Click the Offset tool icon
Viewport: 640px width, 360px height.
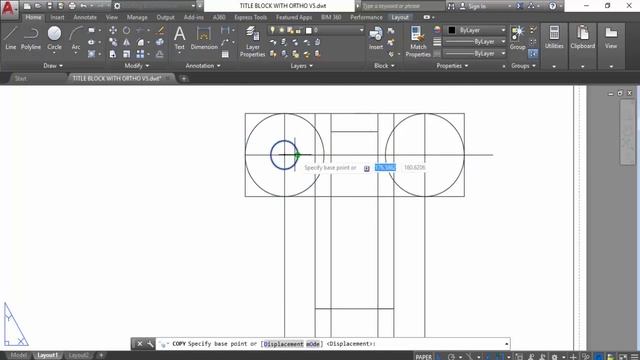pos(160,54)
